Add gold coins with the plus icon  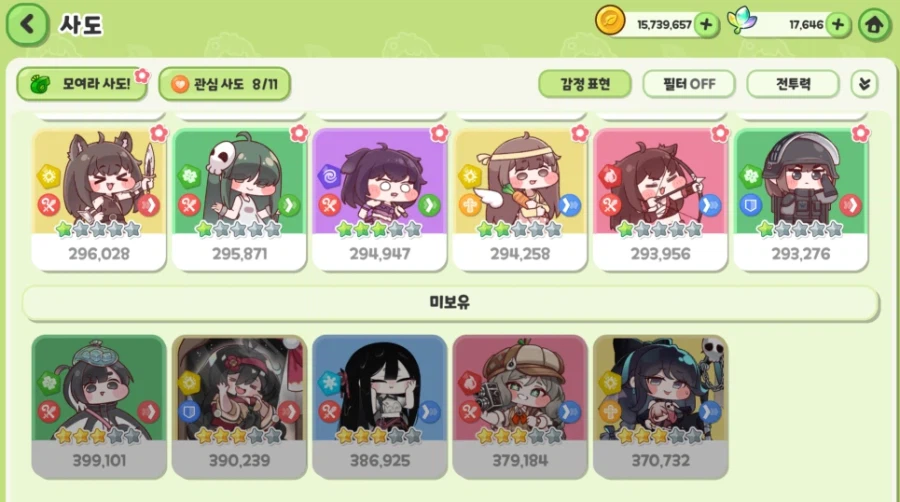click(707, 25)
